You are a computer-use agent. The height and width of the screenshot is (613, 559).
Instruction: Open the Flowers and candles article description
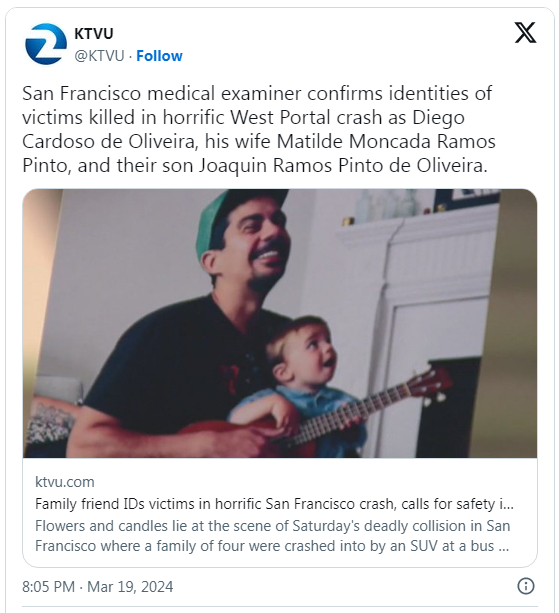272,536
